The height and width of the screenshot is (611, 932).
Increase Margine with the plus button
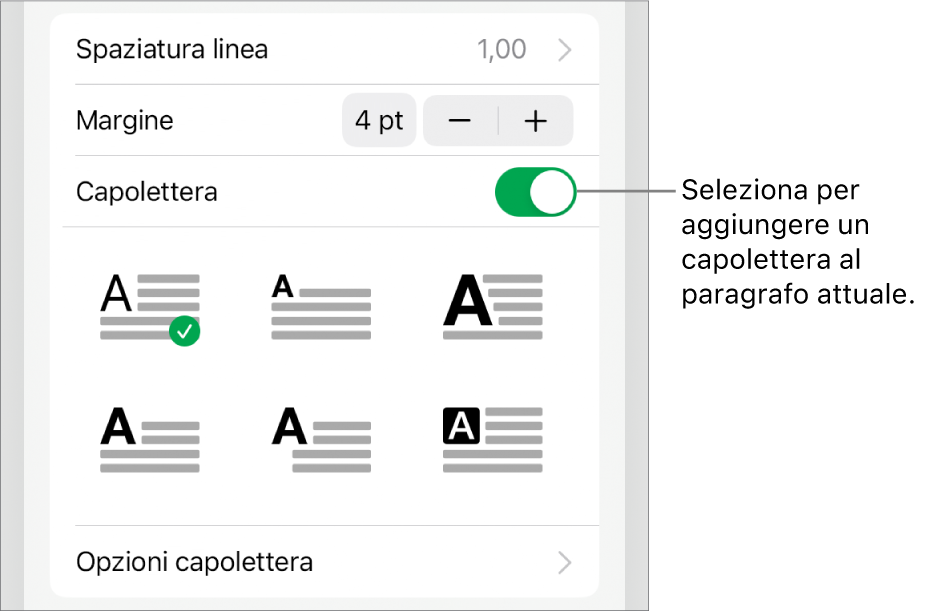(536, 121)
